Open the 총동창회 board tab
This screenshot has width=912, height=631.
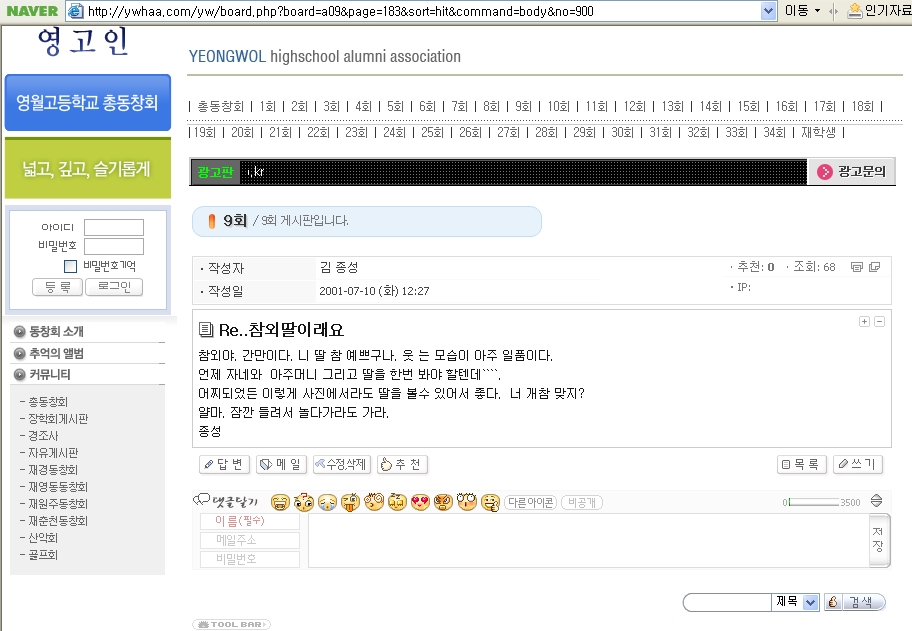coord(220,106)
